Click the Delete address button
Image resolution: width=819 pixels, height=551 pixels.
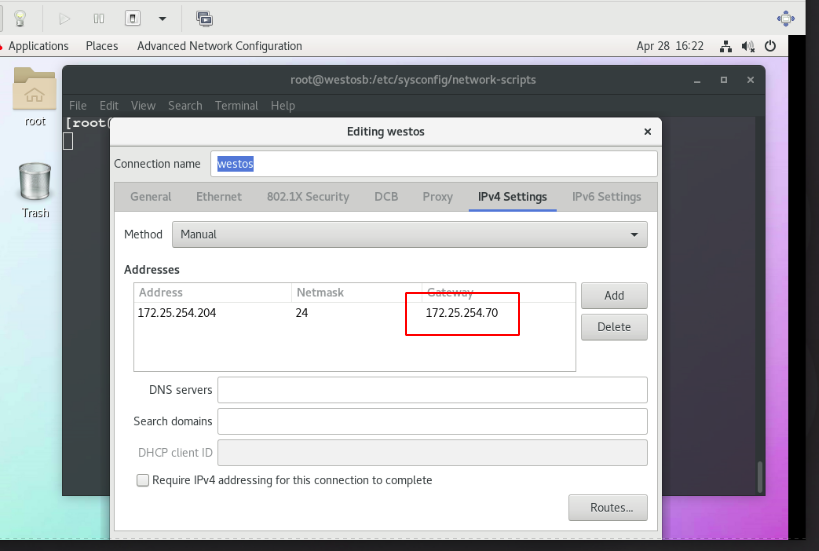click(x=614, y=327)
